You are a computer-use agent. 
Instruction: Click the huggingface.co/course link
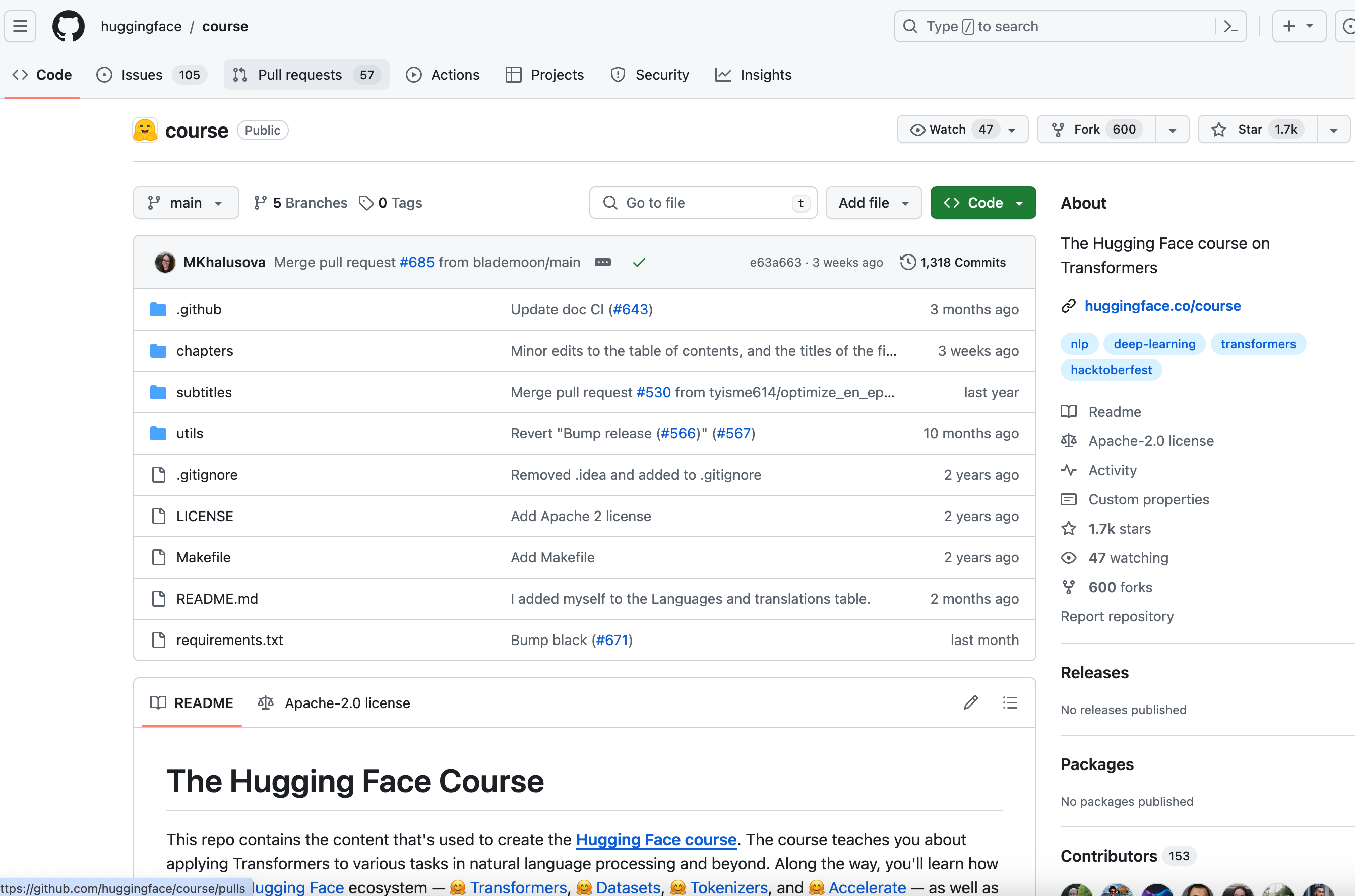pos(1163,306)
